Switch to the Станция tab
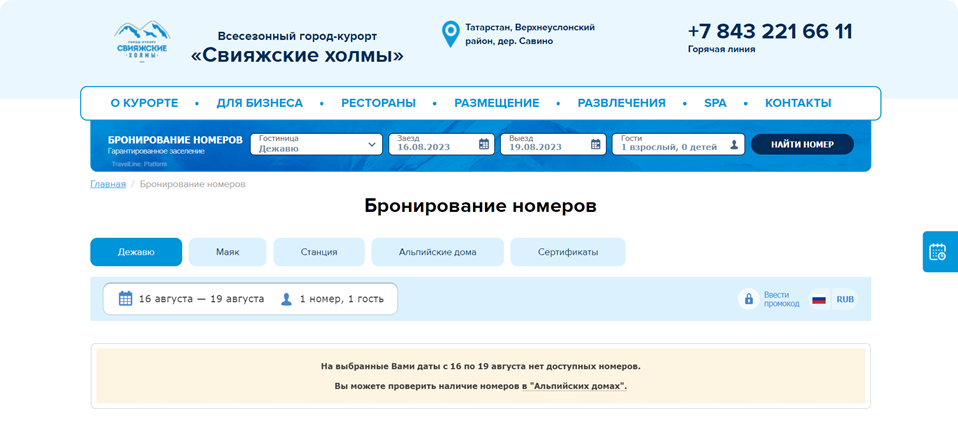 click(x=319, y=252)
